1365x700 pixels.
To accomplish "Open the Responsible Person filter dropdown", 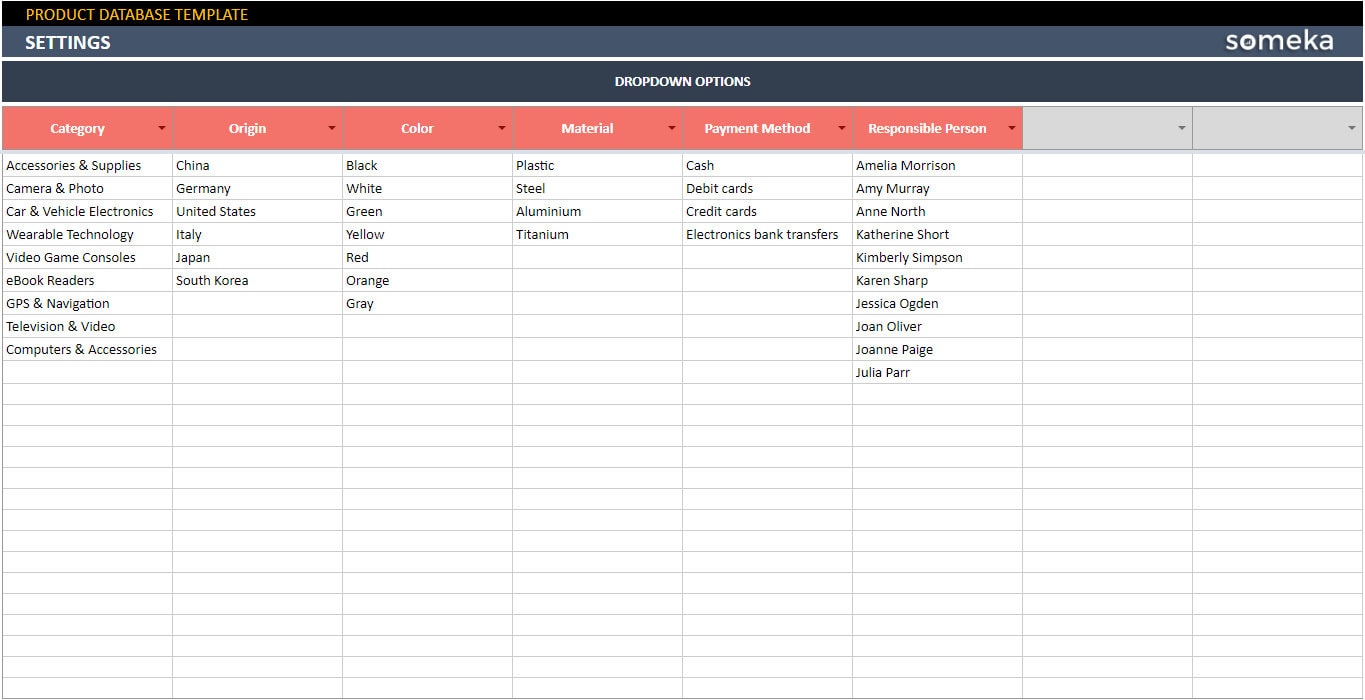I will pyautogui.click(x=1011, y=128).
